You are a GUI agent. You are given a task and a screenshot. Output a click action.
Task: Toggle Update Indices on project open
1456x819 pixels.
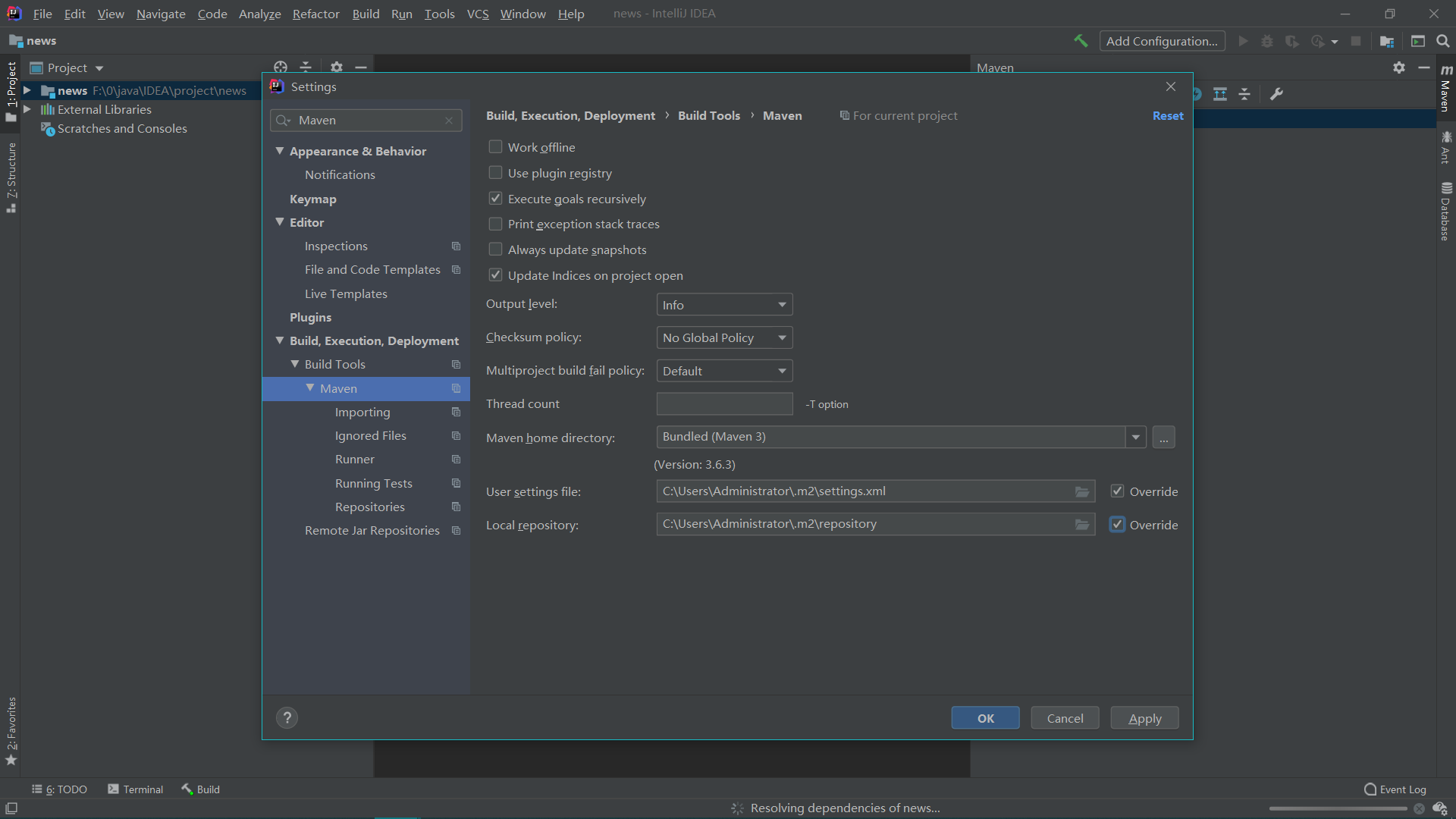pos(495,275)
